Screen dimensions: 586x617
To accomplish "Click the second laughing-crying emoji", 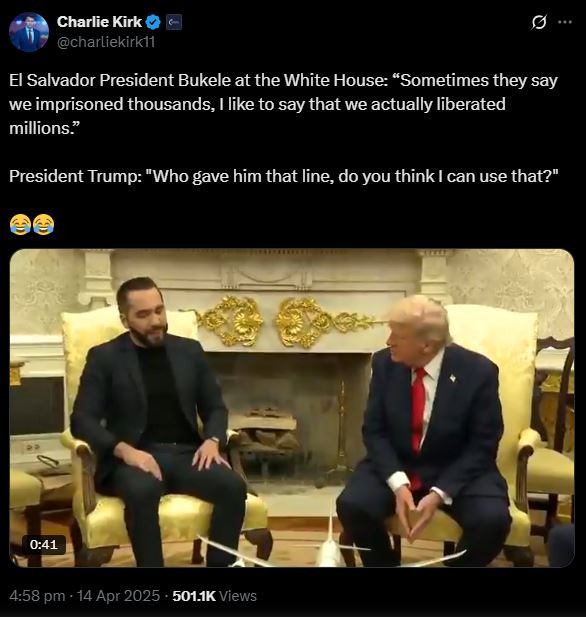I will pyautogui.click(x=43, y=225).
